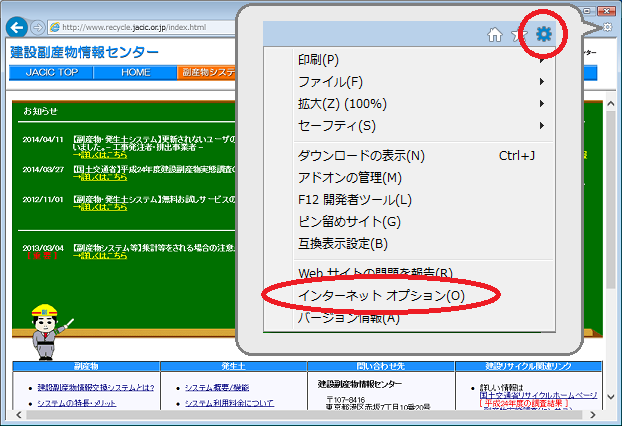Screen dimensions: 622x426
Task: Open システム概要/機能 link
Action: click(217, 388)
